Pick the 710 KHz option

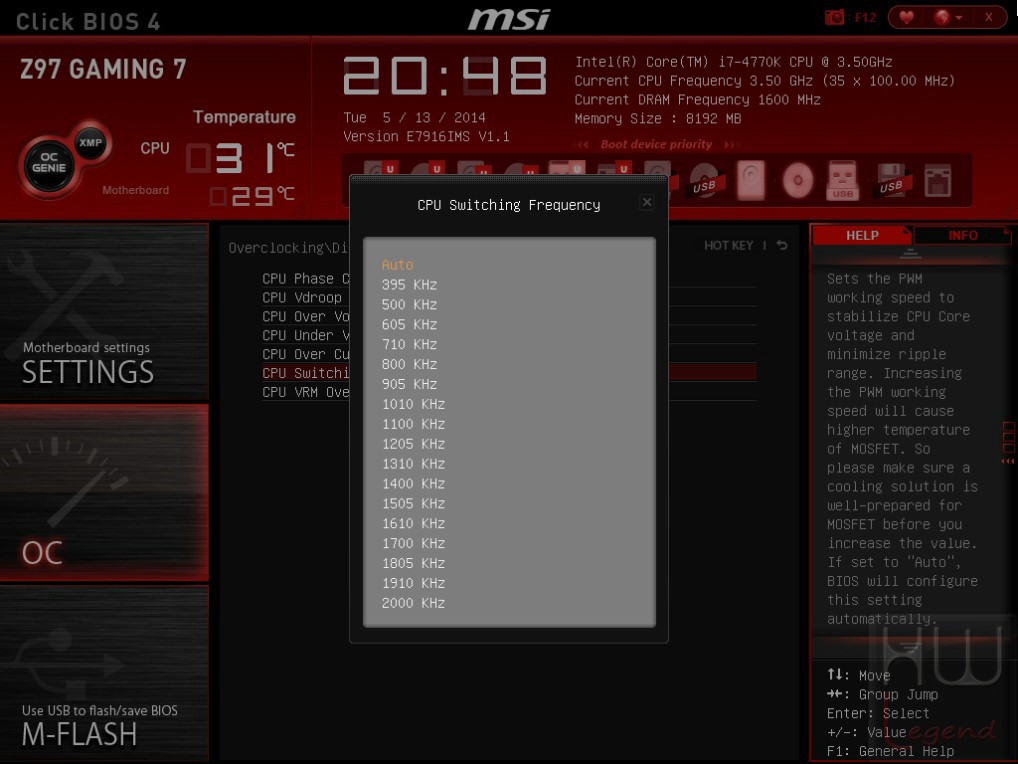tap(410, 345)
